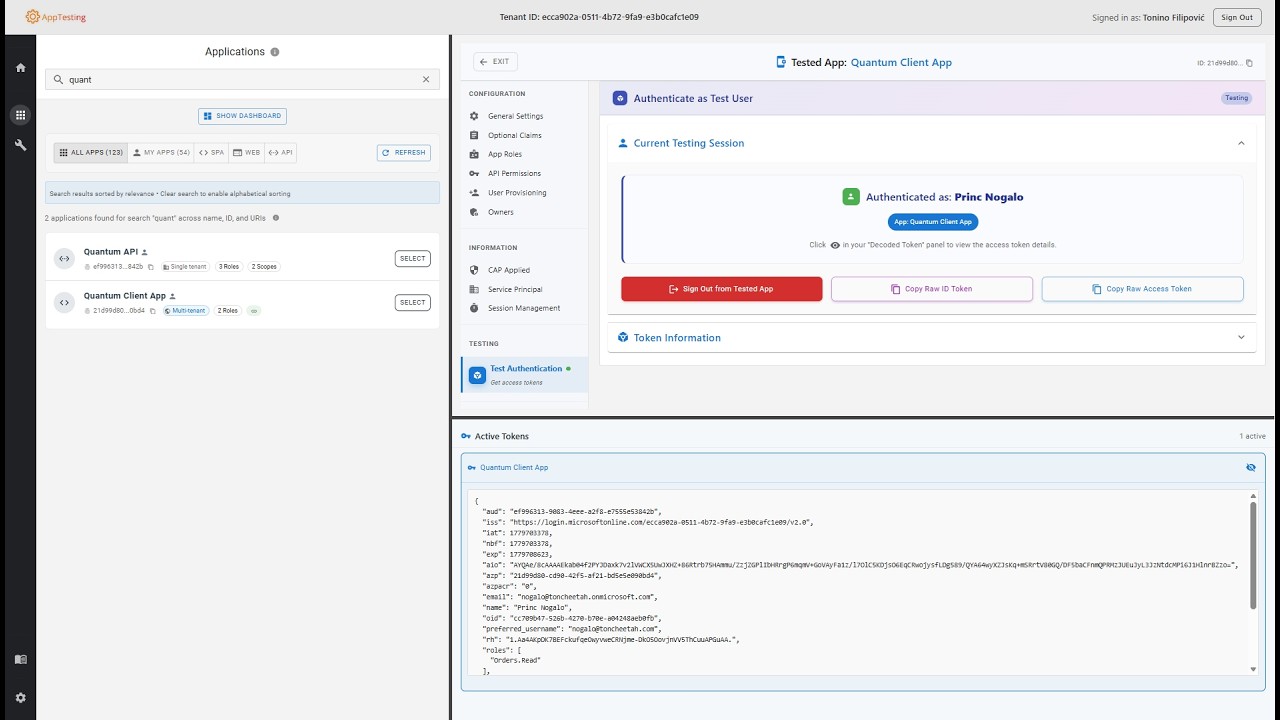The width and height of the screenshot is (1280, 720).
Task: Open the Applications grid icon in left rail
Action: pos(20,115)
